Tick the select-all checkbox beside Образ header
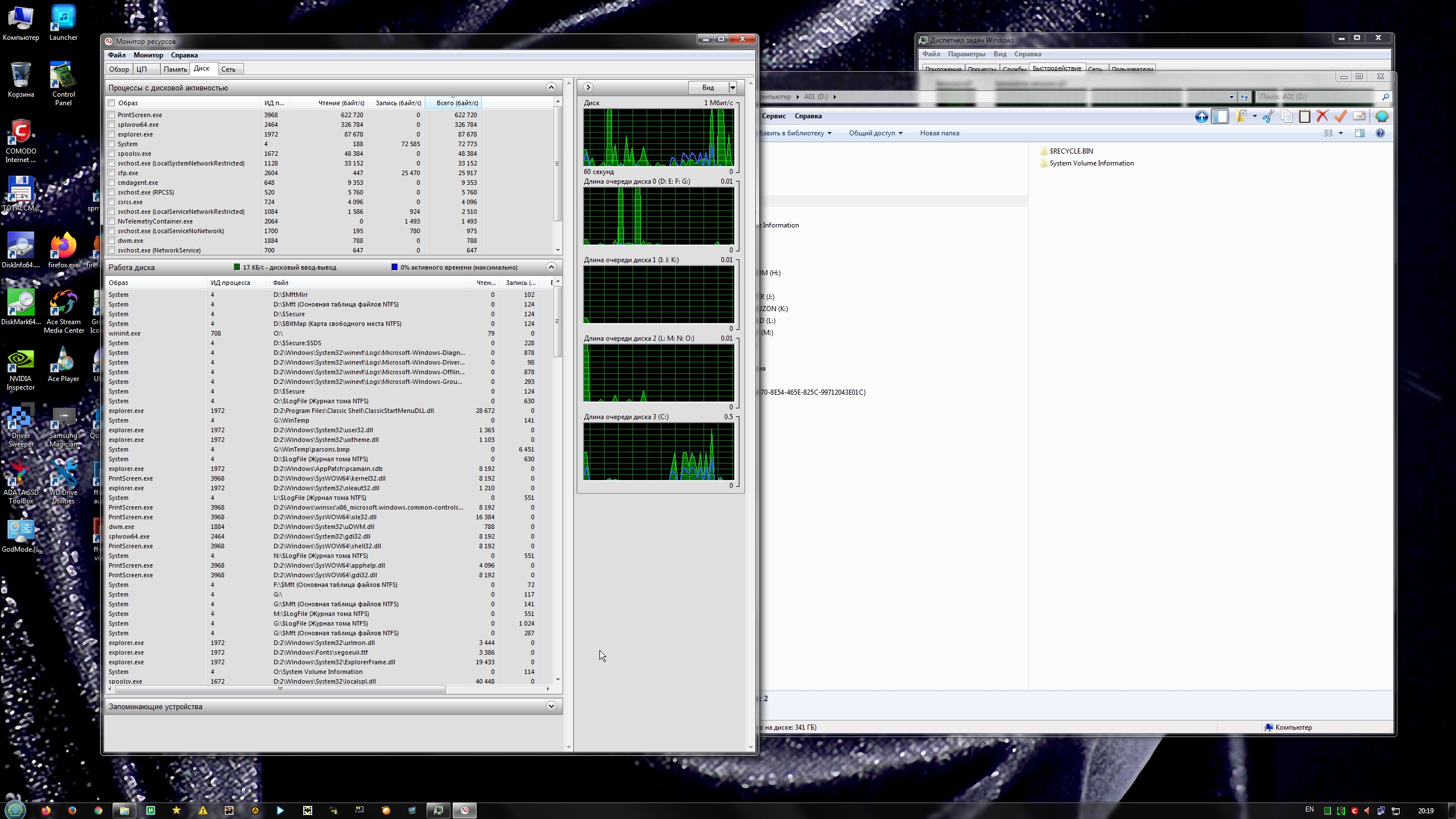 point(111,103)
